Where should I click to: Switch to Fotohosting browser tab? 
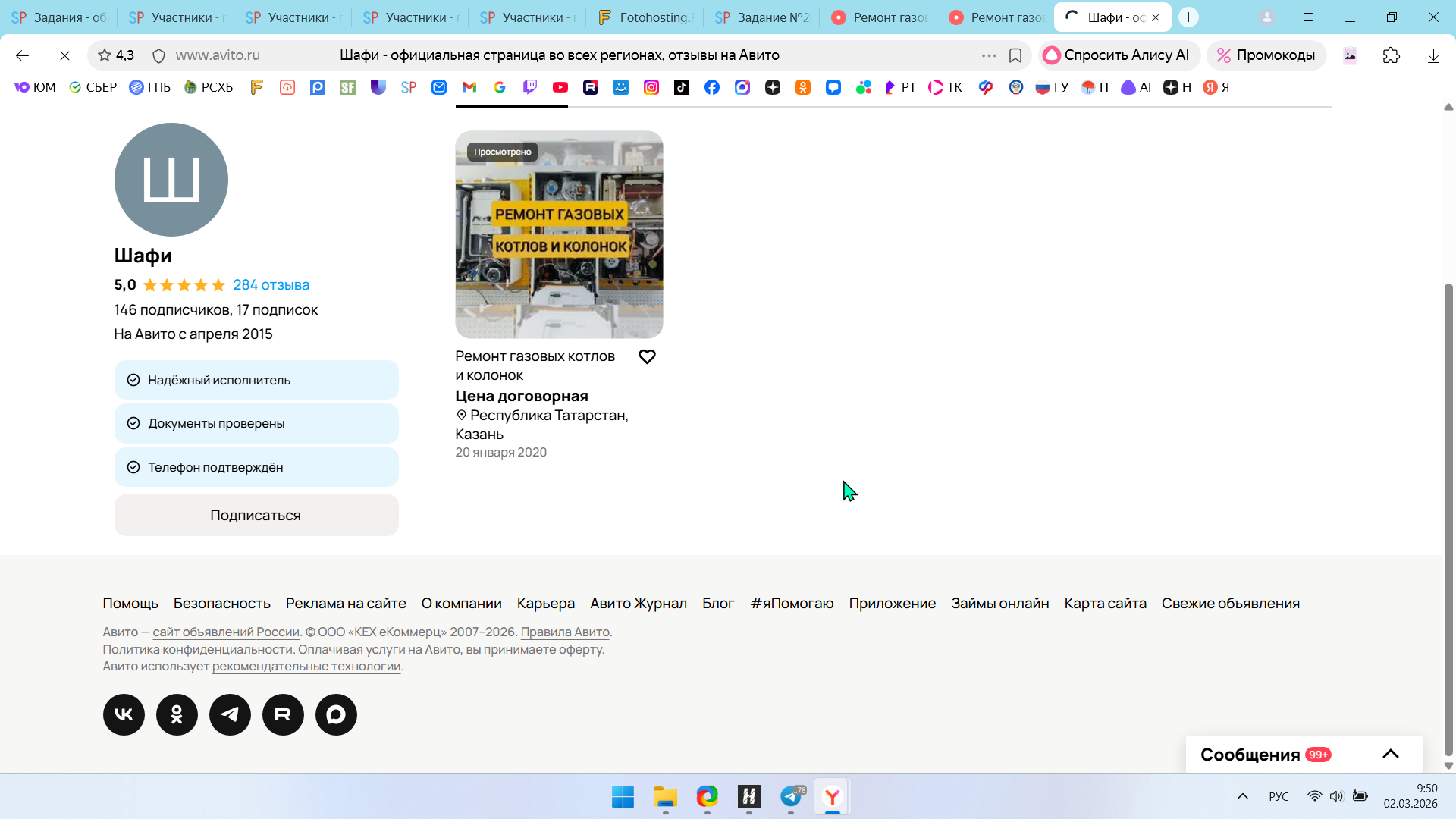coord(648,17)
